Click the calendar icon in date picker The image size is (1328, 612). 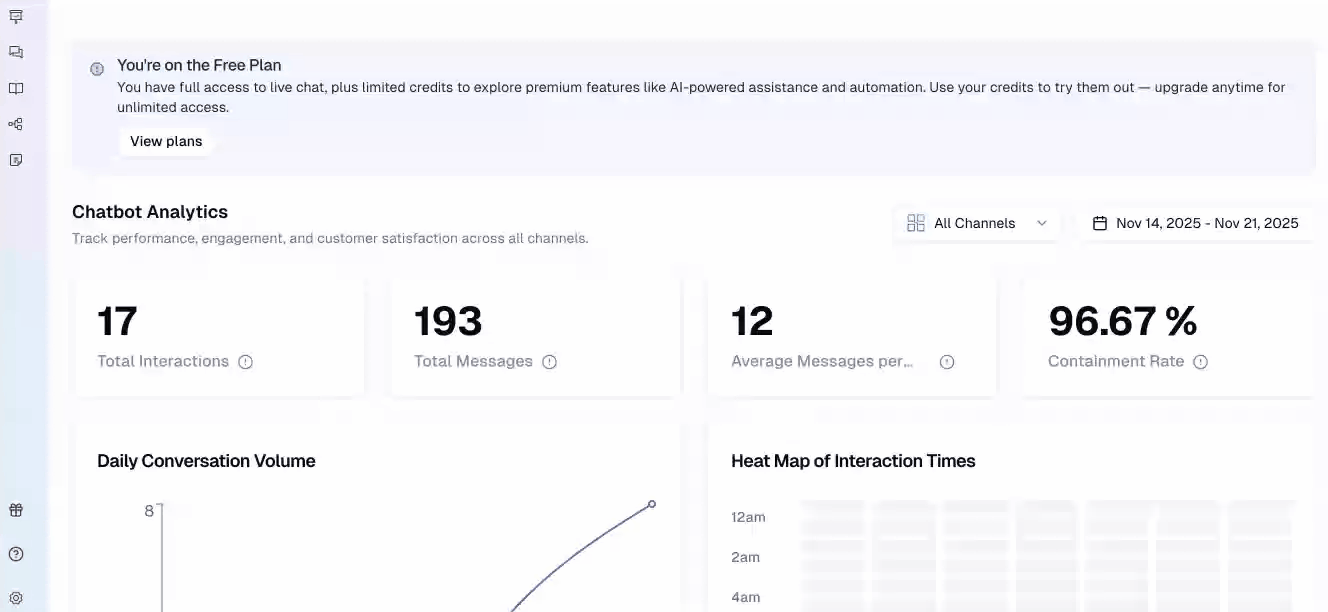point(1100,223)
